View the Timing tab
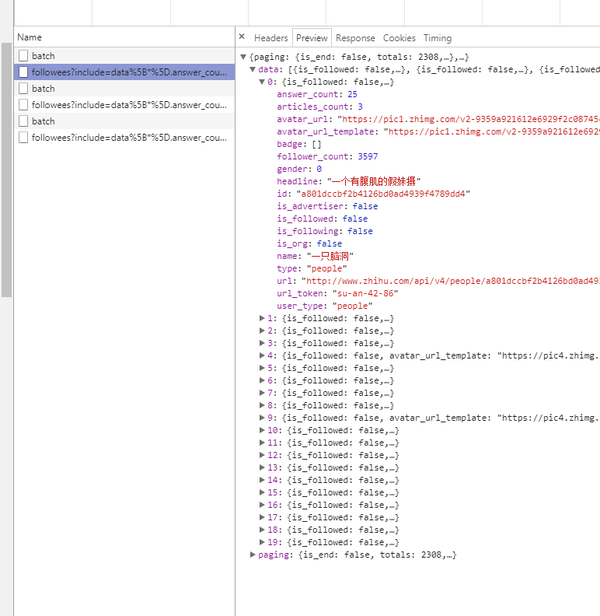 pos(437,38)
